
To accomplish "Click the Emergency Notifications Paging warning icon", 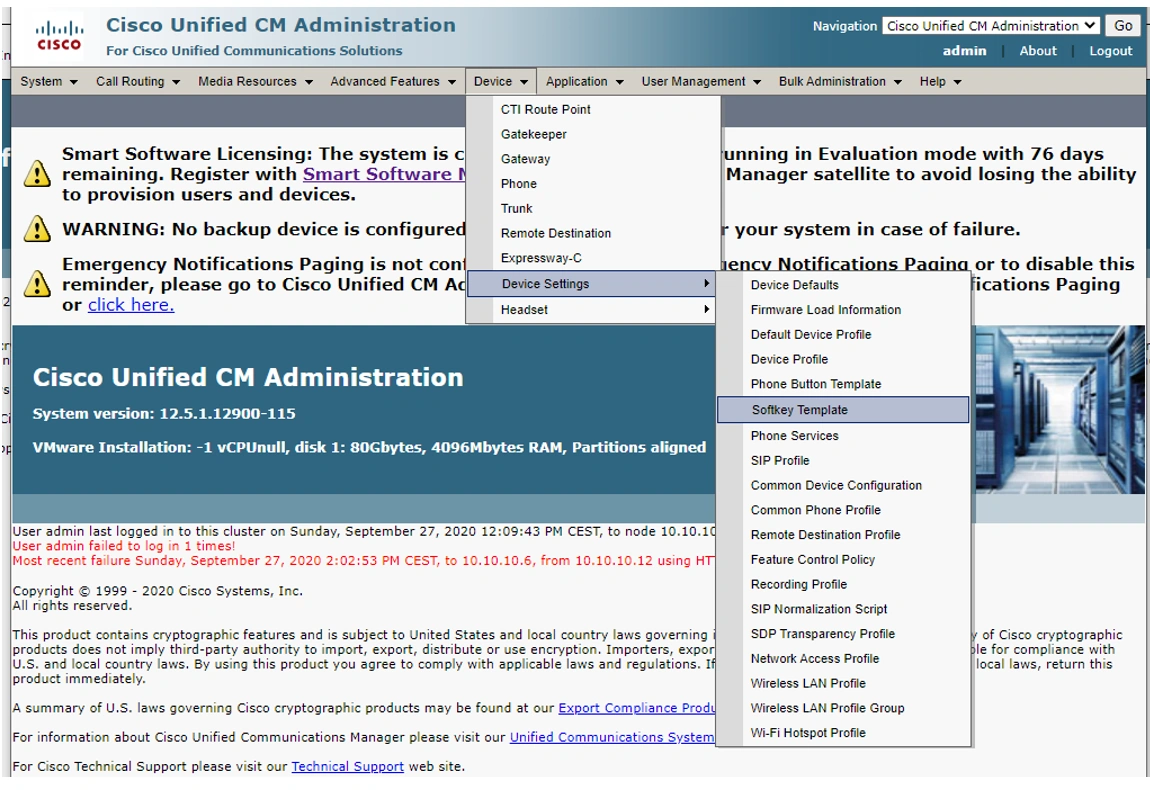I will point(37,284).
